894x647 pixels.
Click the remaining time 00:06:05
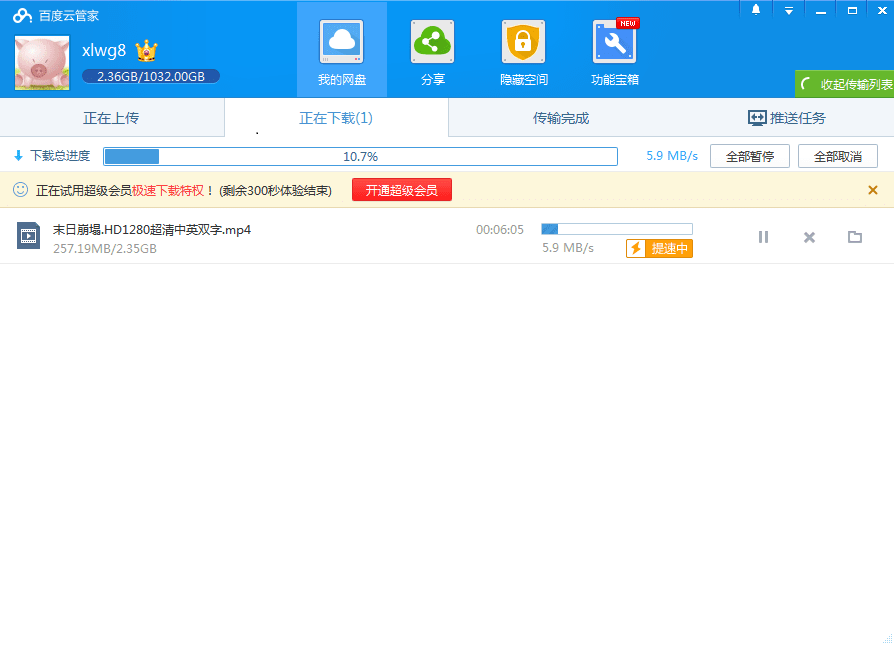click(499, 230)
